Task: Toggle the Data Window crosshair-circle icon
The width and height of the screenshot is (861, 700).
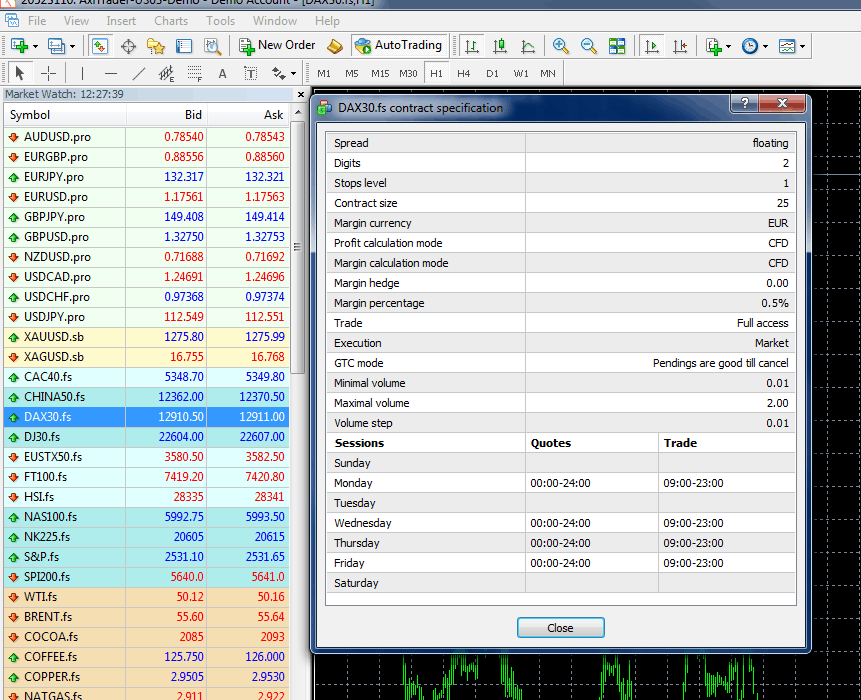Action: coord(128,46)
